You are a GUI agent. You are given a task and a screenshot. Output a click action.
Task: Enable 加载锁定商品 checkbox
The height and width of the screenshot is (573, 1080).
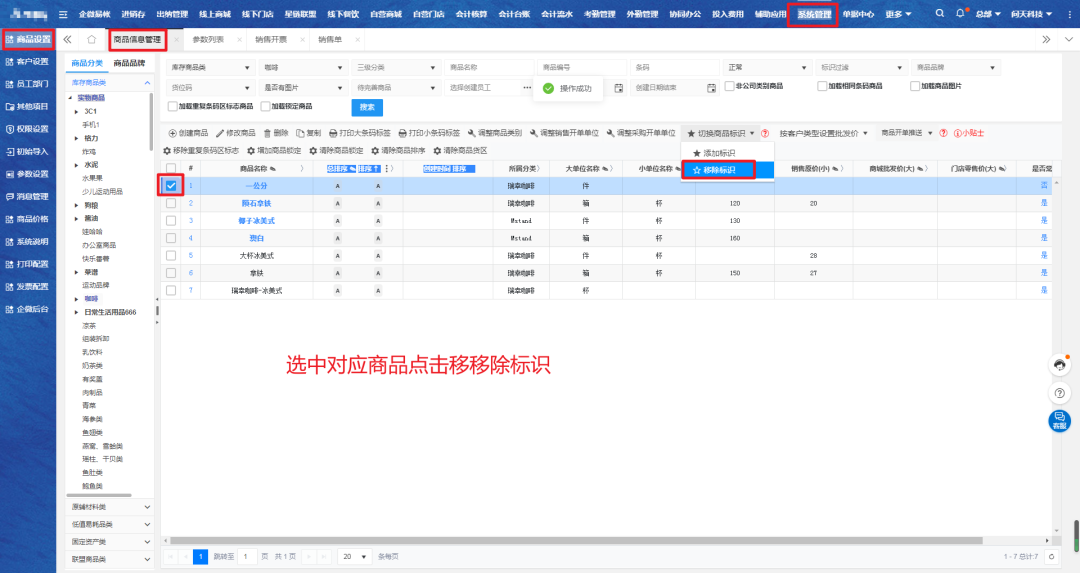tap(263, 106)
